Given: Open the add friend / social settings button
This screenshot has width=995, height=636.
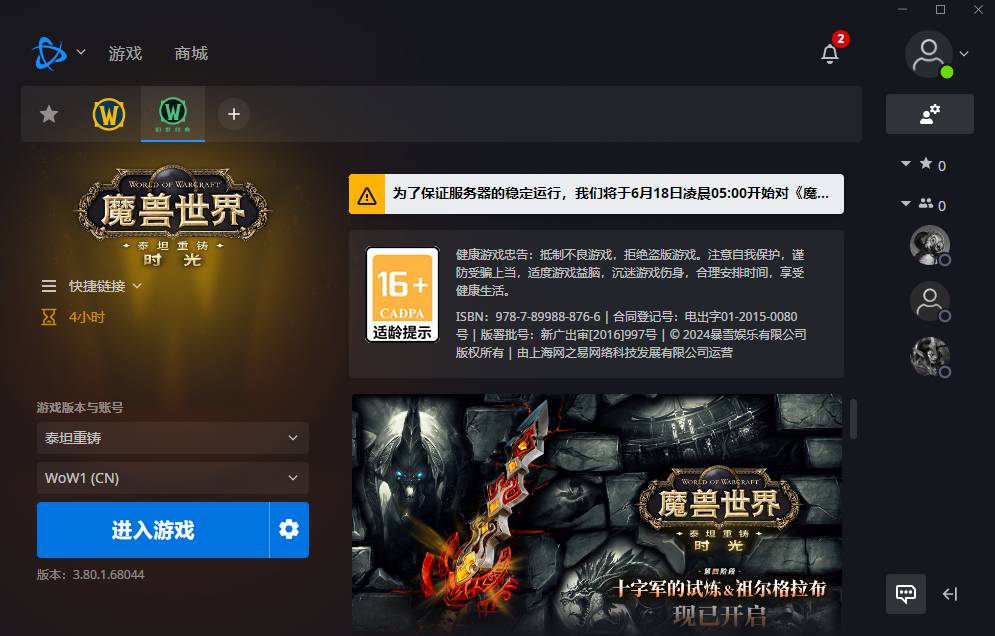Looking at the screenshot, I should pyautogui.click(x=930, y=114).
